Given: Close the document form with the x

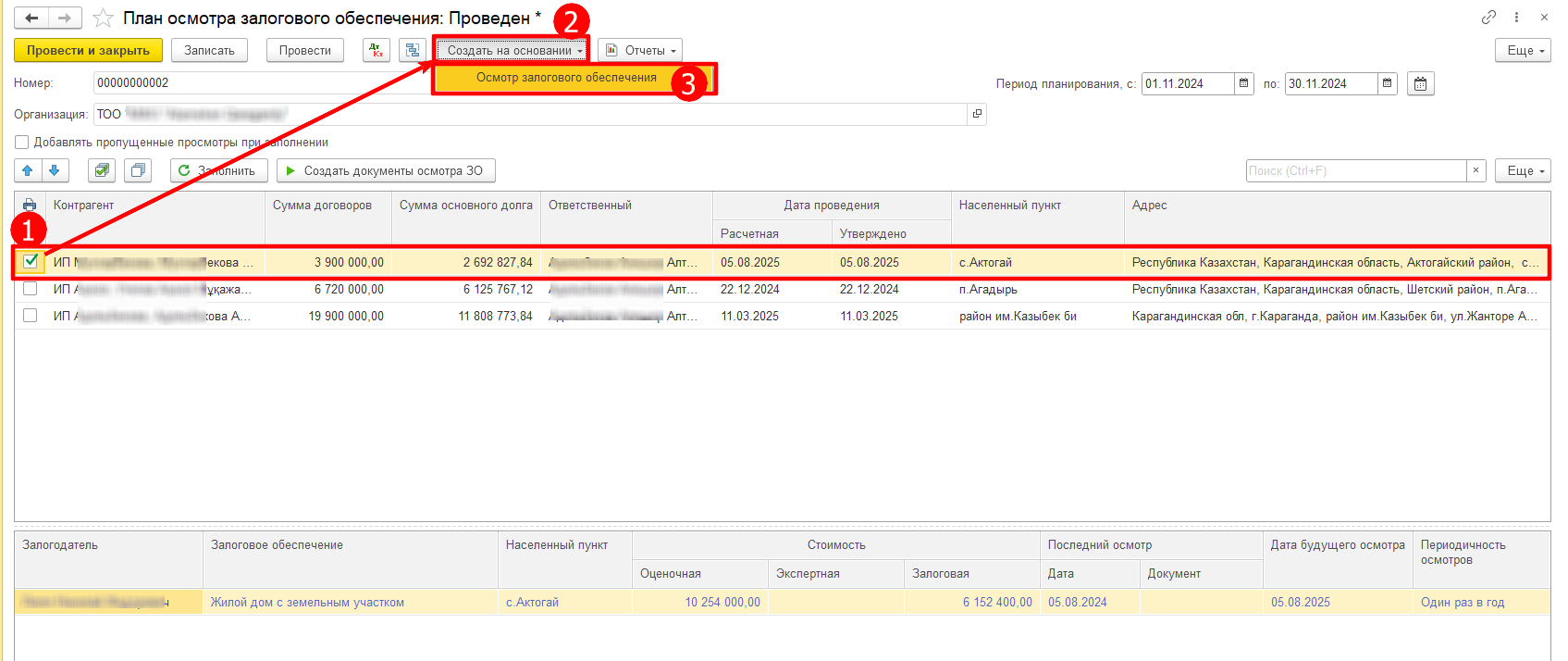Looking at the screenshot, I should (x=1544, y=17).
